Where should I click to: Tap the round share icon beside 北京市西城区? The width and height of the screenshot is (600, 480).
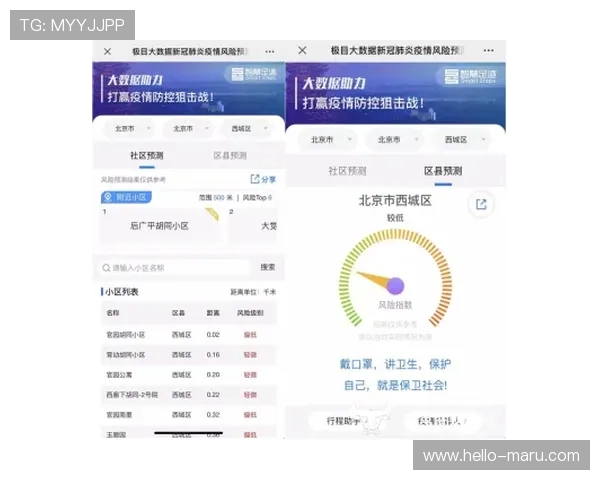point(481,204)
